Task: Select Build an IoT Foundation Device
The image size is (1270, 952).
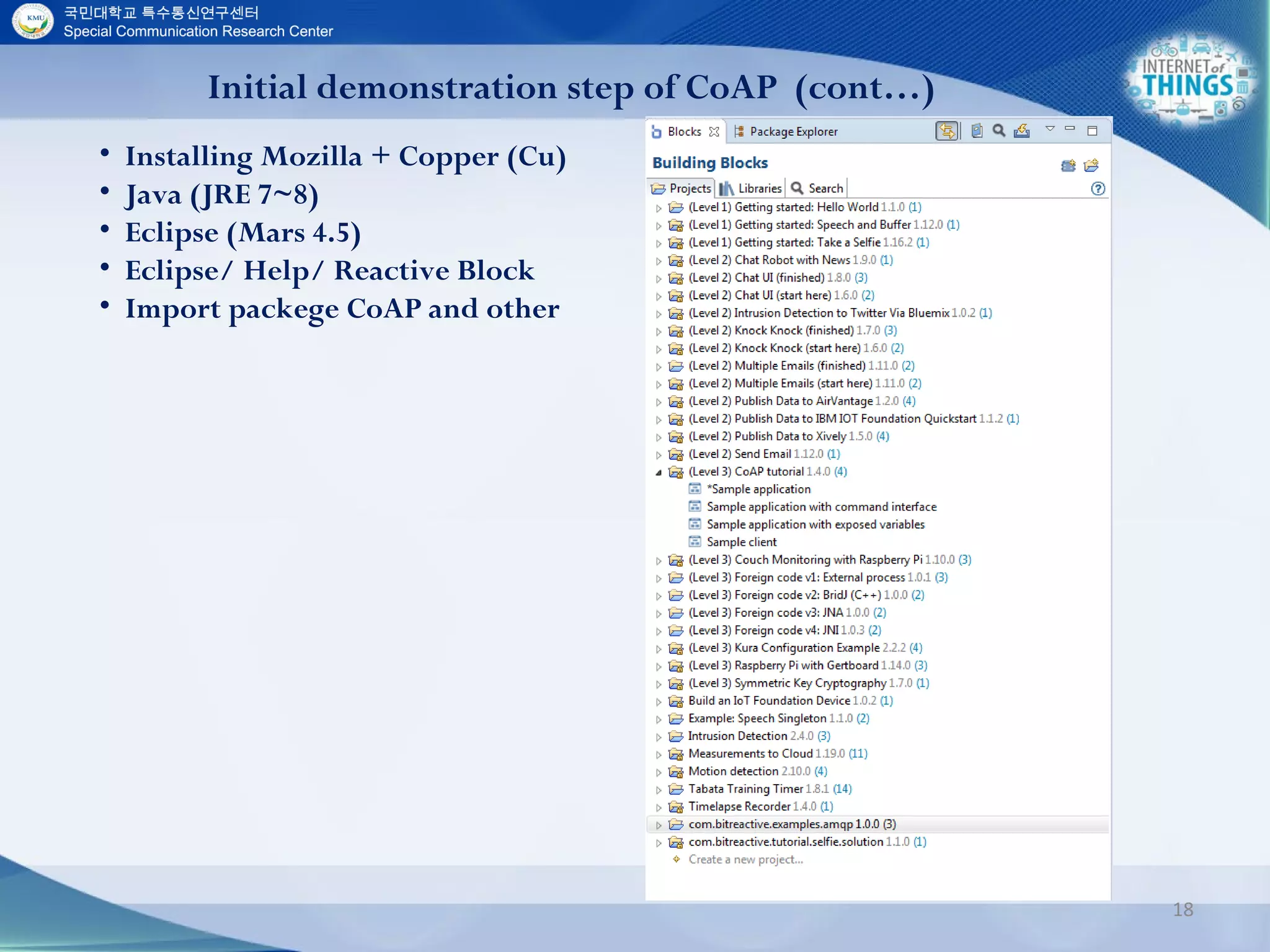Action: point(791,701)
